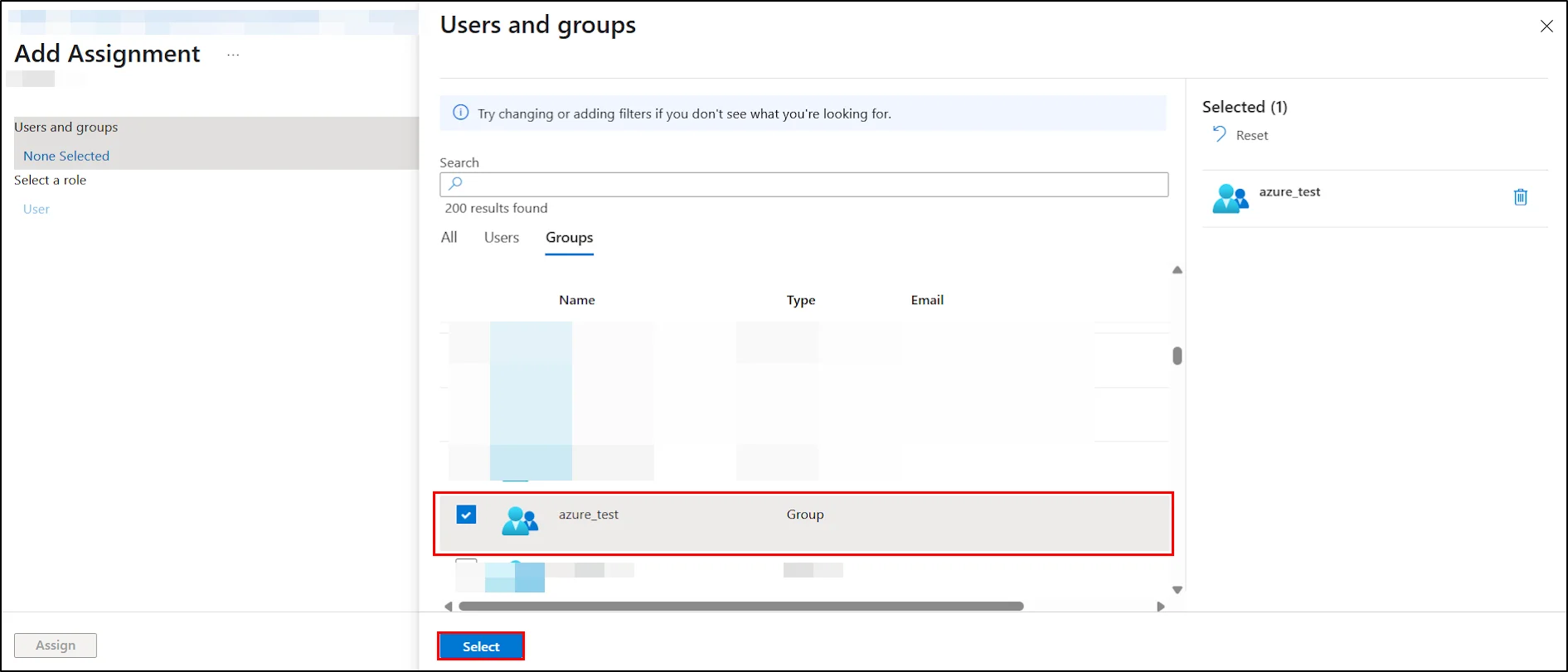Sort by the Type column header
1568x672 pixels.
pyautogui.click(x=801, y=300)
